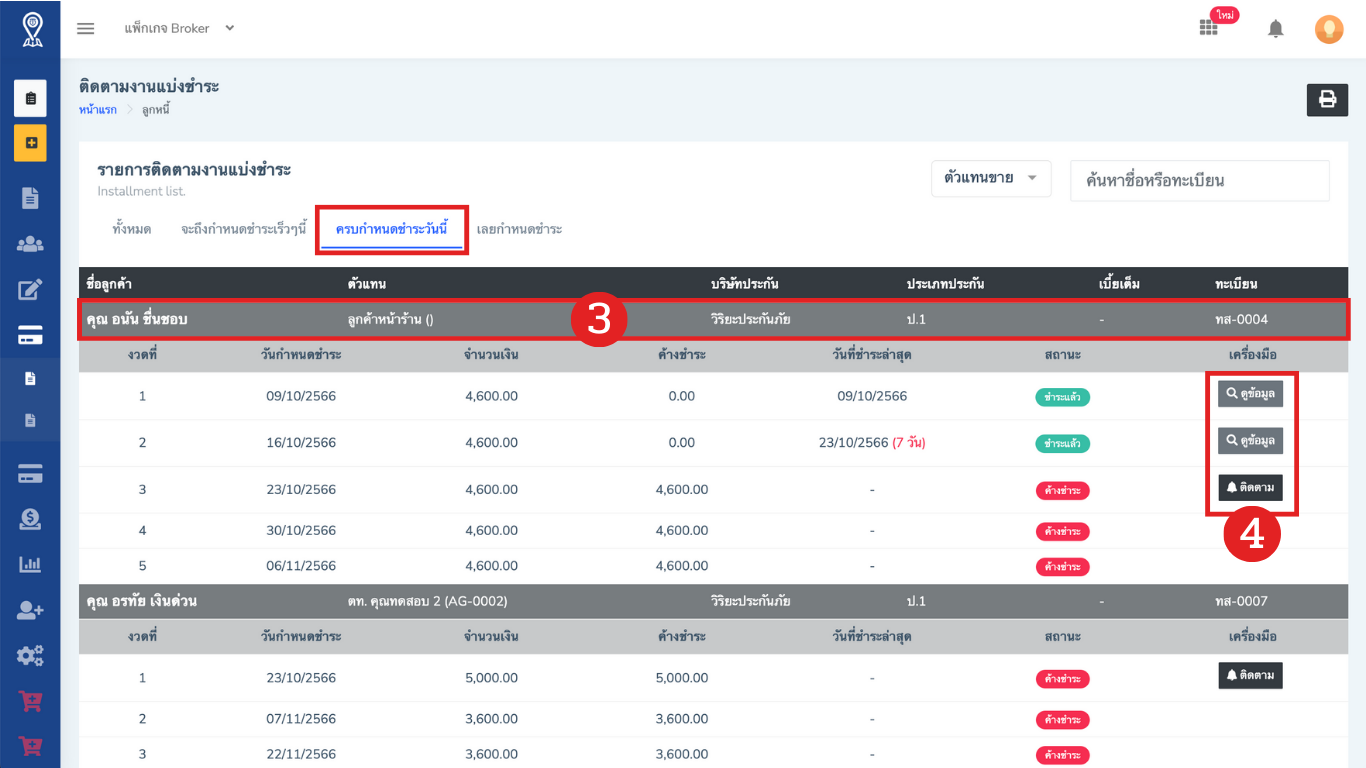Open the edit pencil icon in sidebar
This screenshot has height=768, width=1366.
click(30, 290)
